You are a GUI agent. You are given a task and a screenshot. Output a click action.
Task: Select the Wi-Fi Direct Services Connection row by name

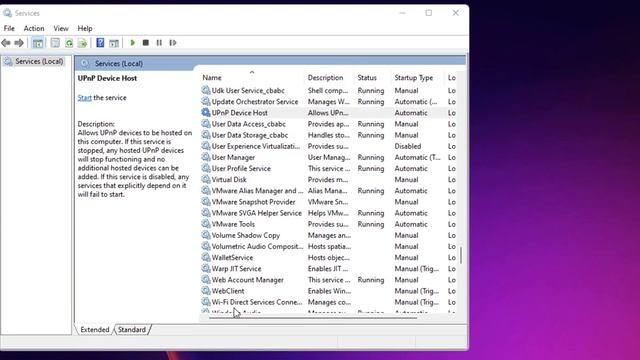[x=257, y=302]
